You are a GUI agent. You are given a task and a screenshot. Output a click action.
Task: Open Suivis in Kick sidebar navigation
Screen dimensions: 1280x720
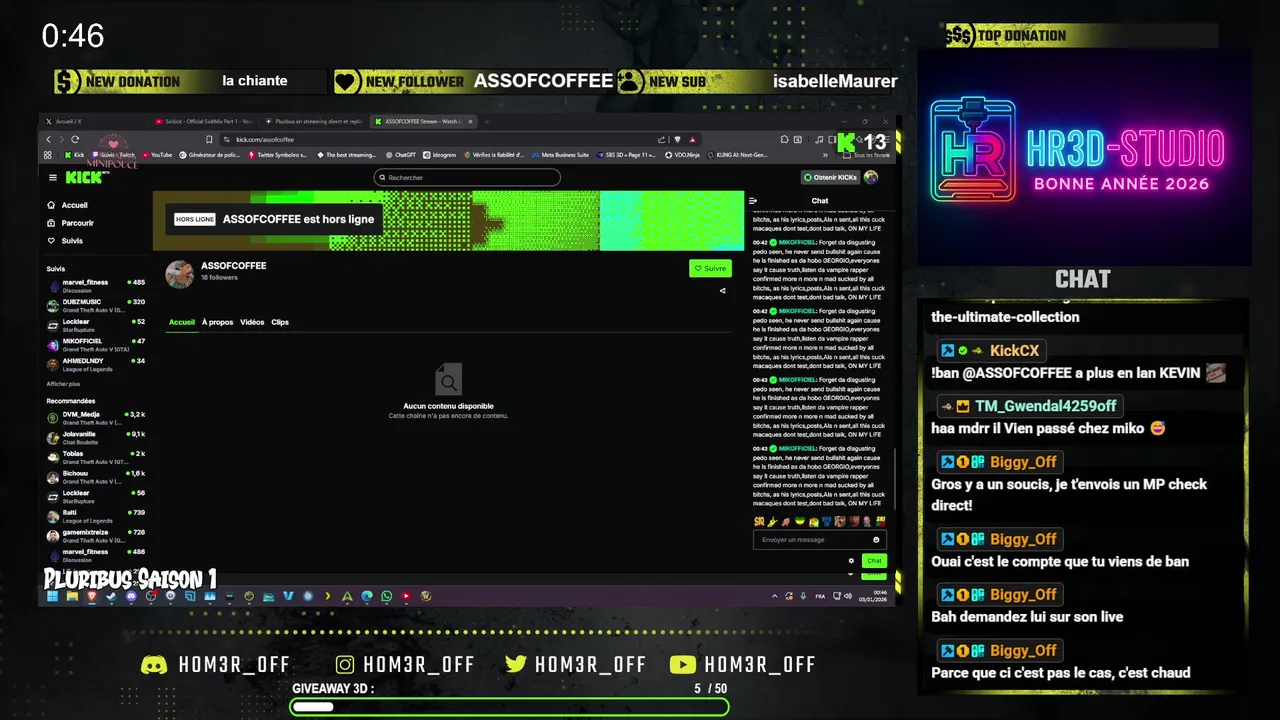pos(66,241)
